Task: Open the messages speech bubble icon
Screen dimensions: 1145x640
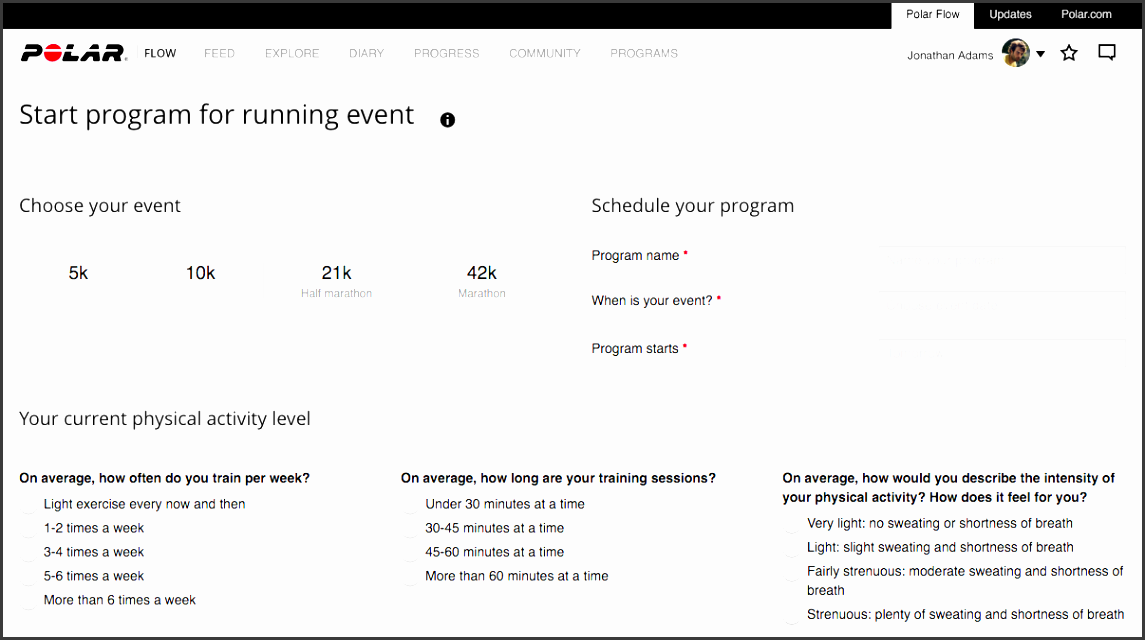Action: (x=1107, y=52)
